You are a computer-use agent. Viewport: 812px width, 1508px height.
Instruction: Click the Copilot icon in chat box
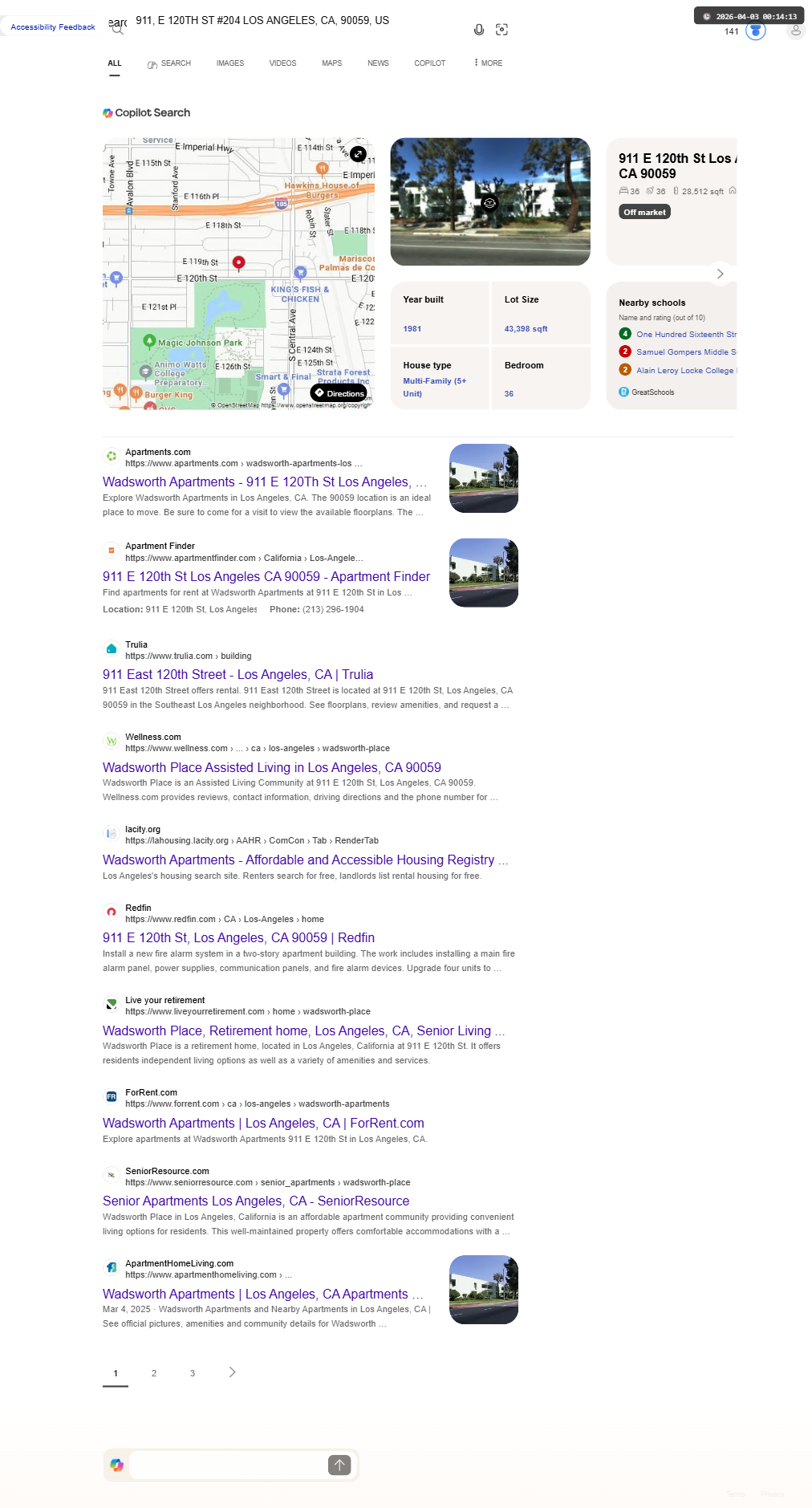117,1465
